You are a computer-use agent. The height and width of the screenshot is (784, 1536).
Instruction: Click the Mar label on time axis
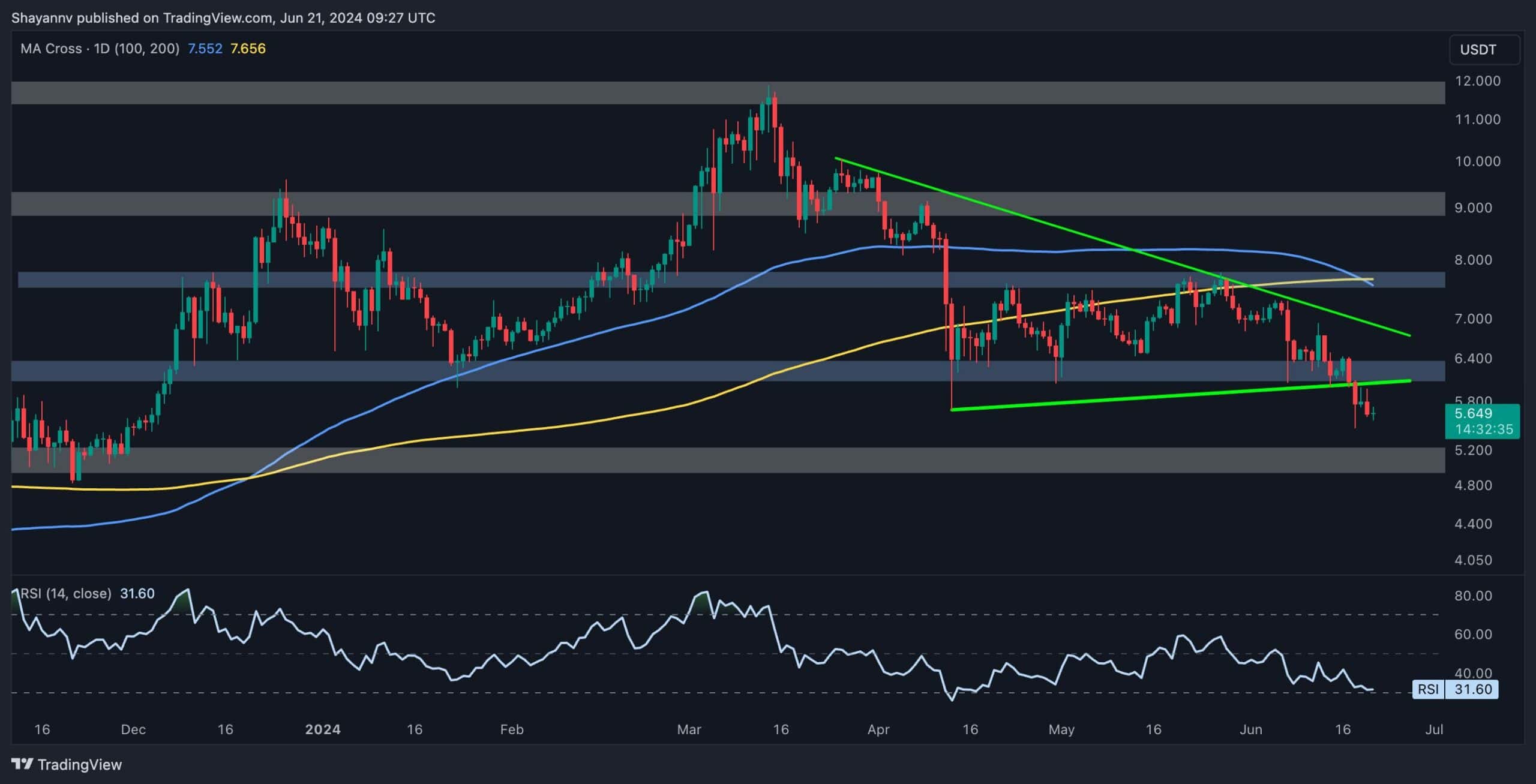click(689, 729)
